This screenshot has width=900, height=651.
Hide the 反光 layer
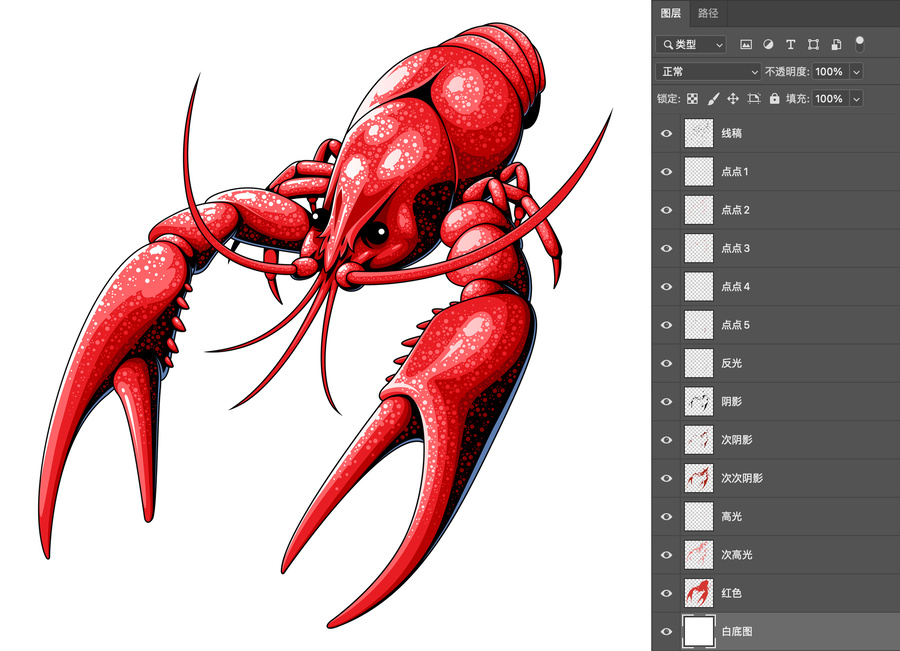(x=666, y=363)
